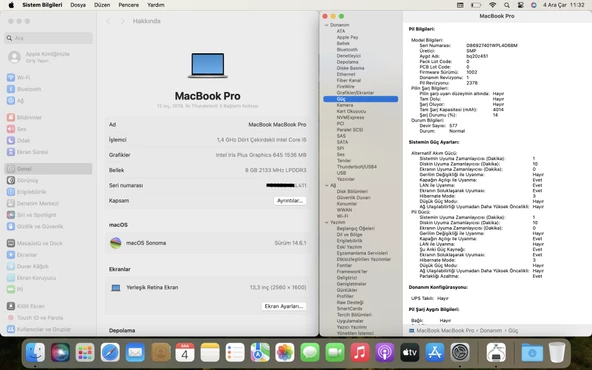
Task: Select Uygulamalar under Yazılım
Action: pyautogui.click(x=350, y=321)
